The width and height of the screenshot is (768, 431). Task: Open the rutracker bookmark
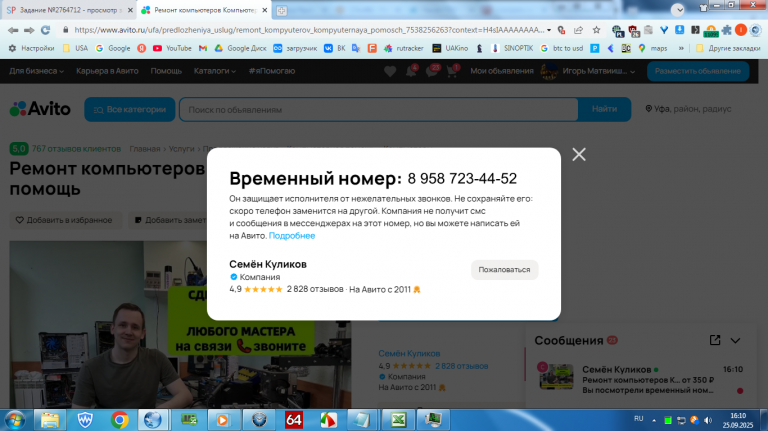pyautogui.click(x=404, y=48)
